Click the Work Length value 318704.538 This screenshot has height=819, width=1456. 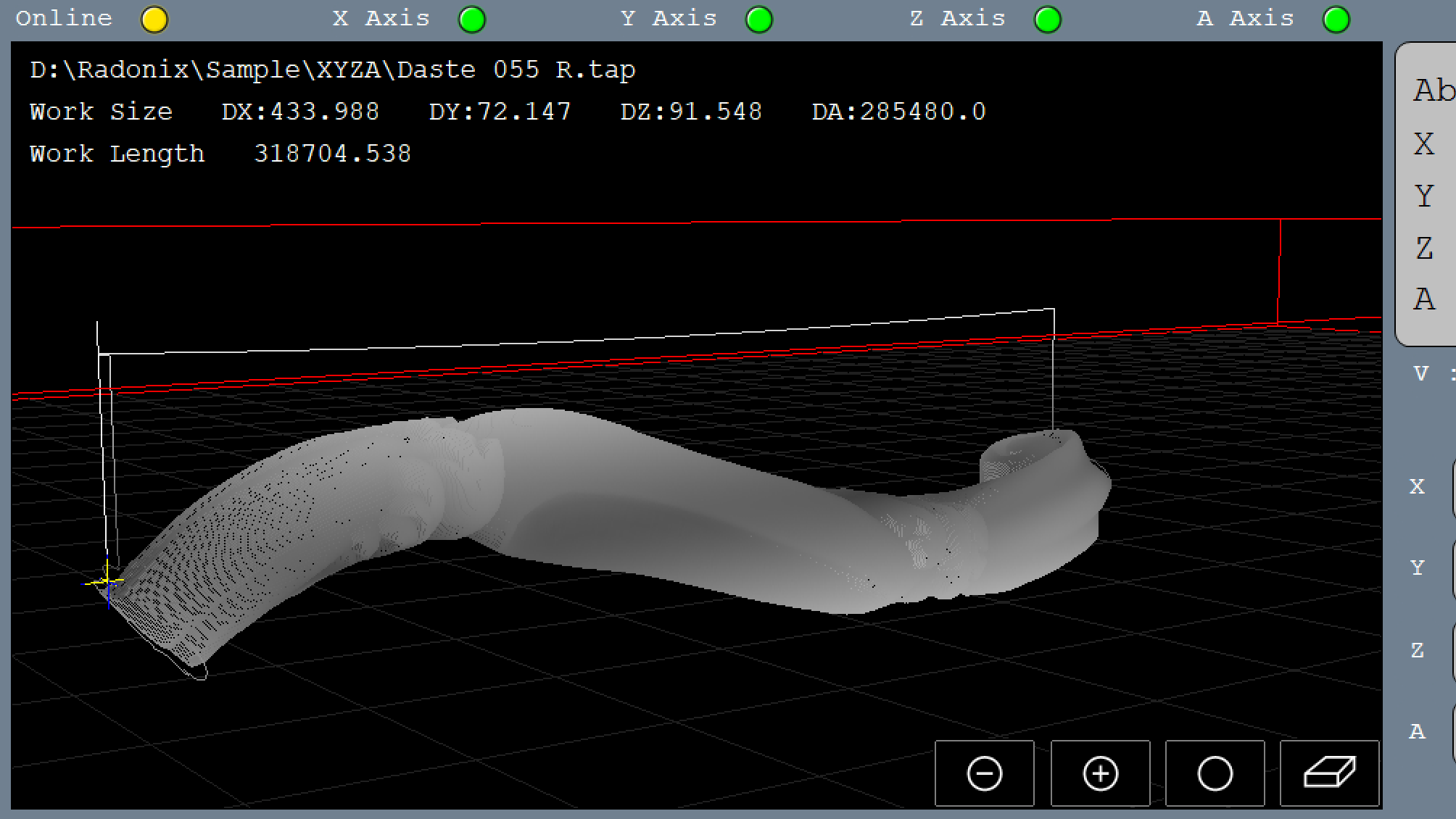[x=332, y=154]
